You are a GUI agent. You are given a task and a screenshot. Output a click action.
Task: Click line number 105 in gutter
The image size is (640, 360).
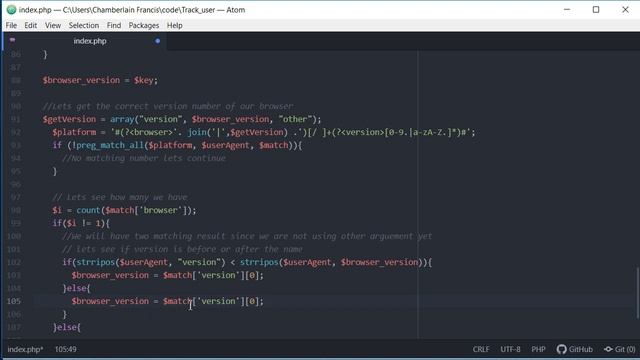coord(14,301)
